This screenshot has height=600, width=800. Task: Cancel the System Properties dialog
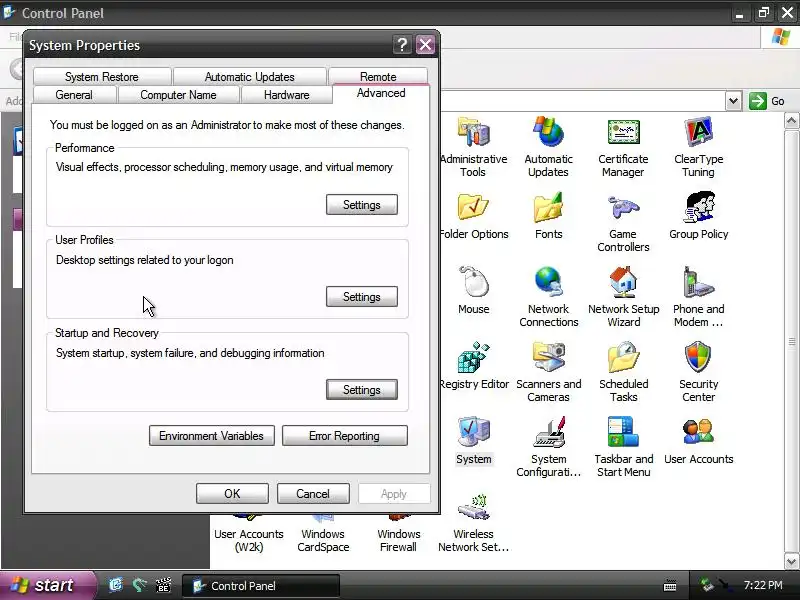(313, 494)
